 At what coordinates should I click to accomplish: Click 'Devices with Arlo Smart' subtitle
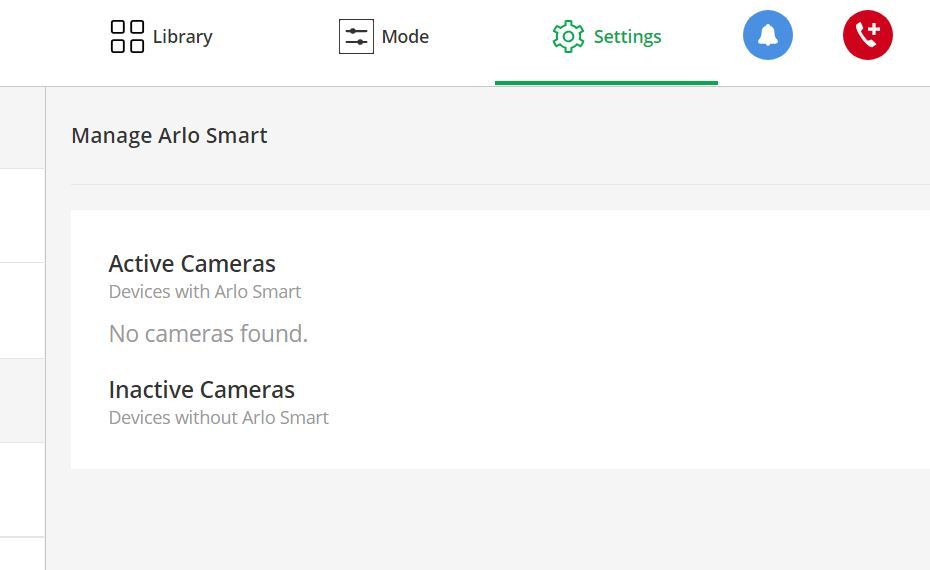(205, 292)
